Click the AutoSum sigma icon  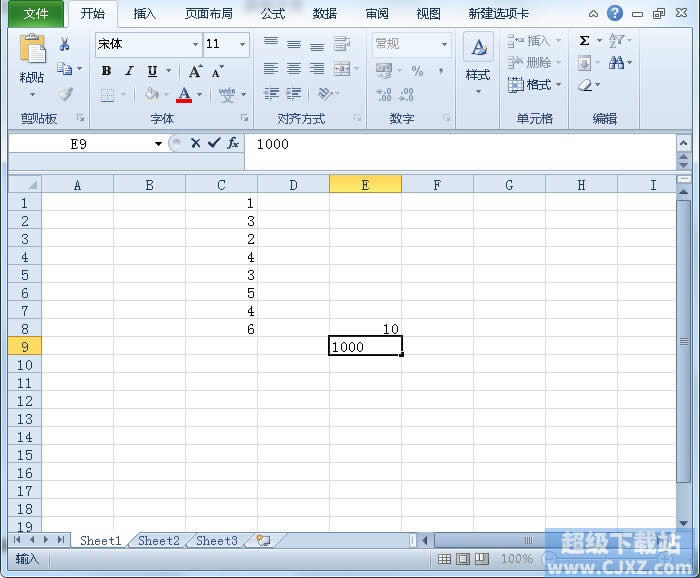coord(584,41)
